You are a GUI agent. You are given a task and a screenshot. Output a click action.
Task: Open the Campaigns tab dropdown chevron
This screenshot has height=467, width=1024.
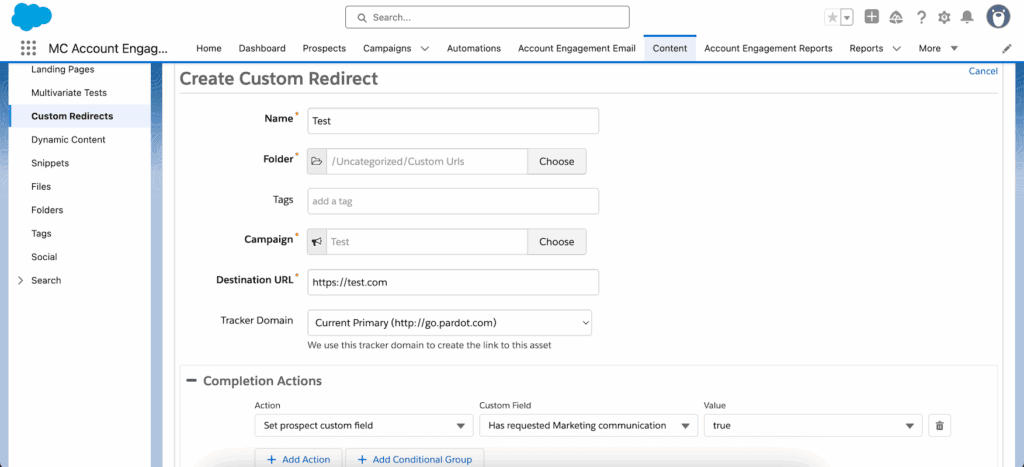pyautogui.click(x=424, y=48)
